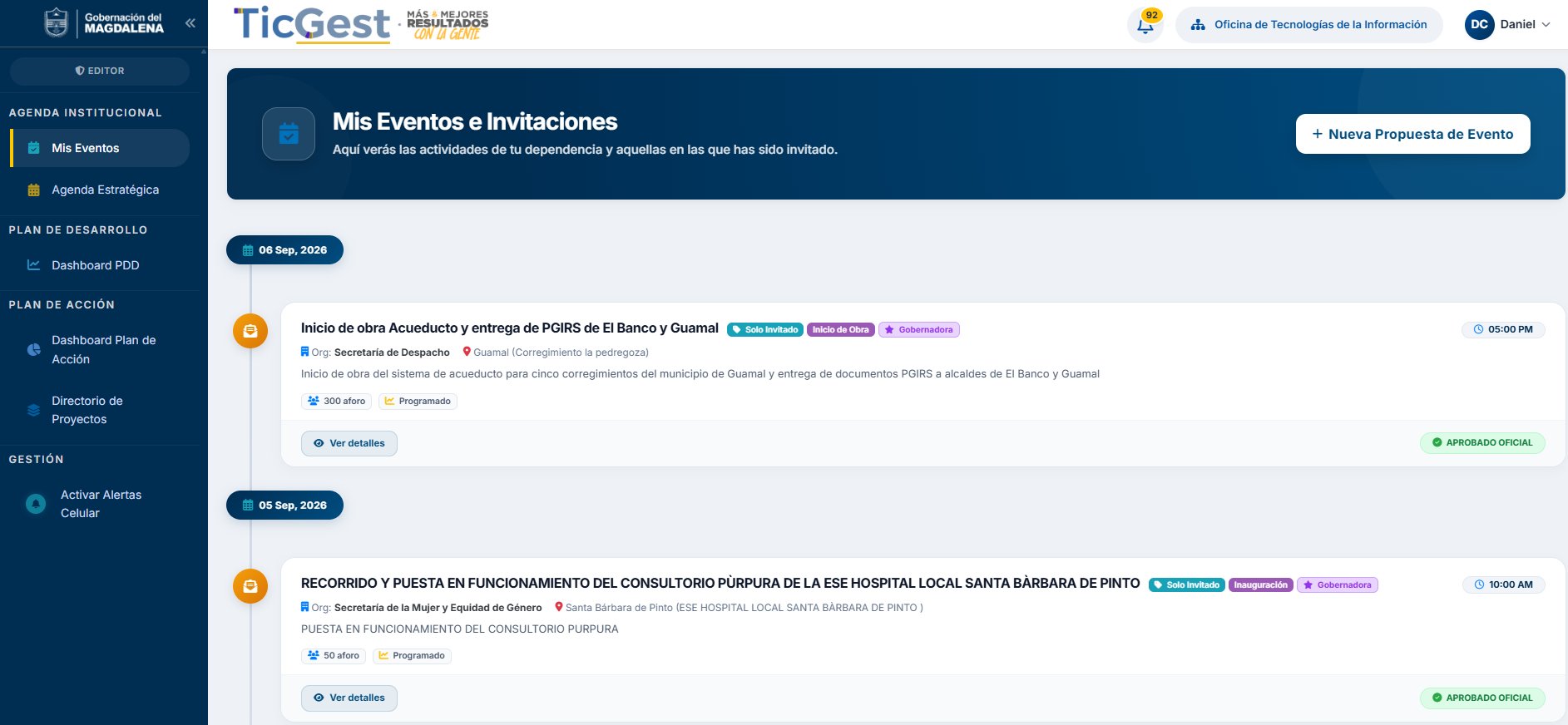Click the Dashboard Plan de Acción pie chart icon

(x=34, y=350)
